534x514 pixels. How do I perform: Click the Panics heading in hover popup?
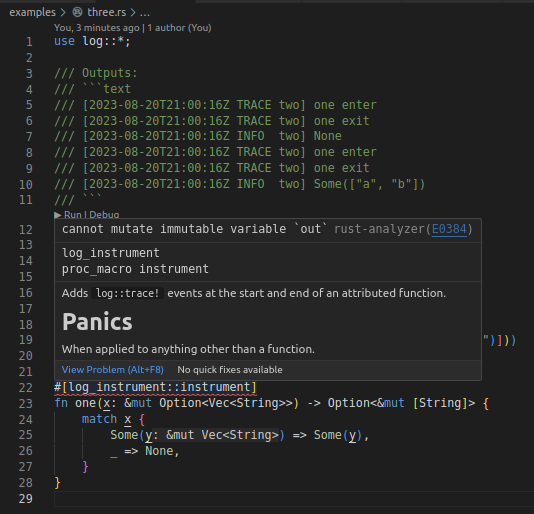(97, 322)
